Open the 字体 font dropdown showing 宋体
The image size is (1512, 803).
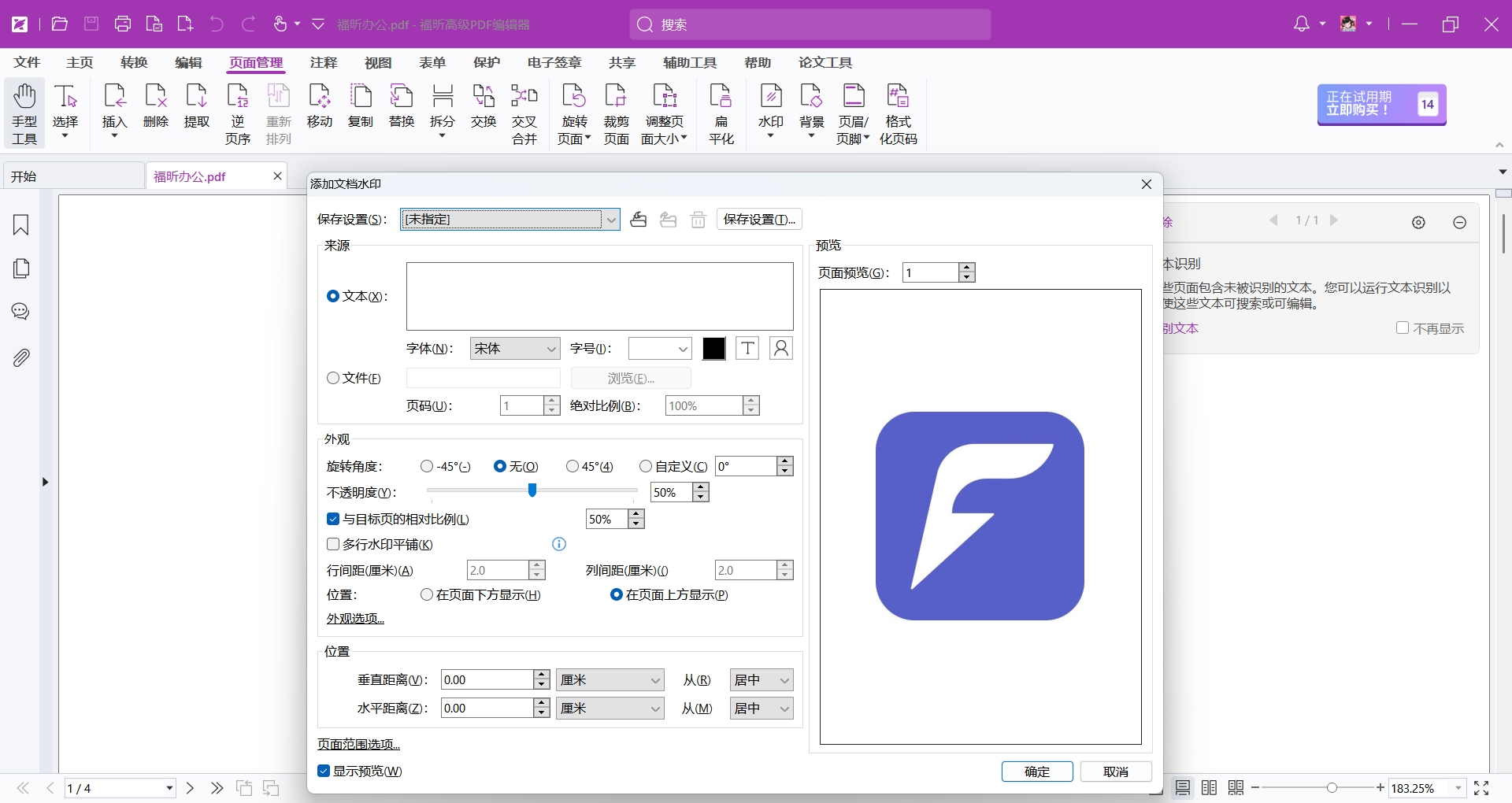(515, 348)
